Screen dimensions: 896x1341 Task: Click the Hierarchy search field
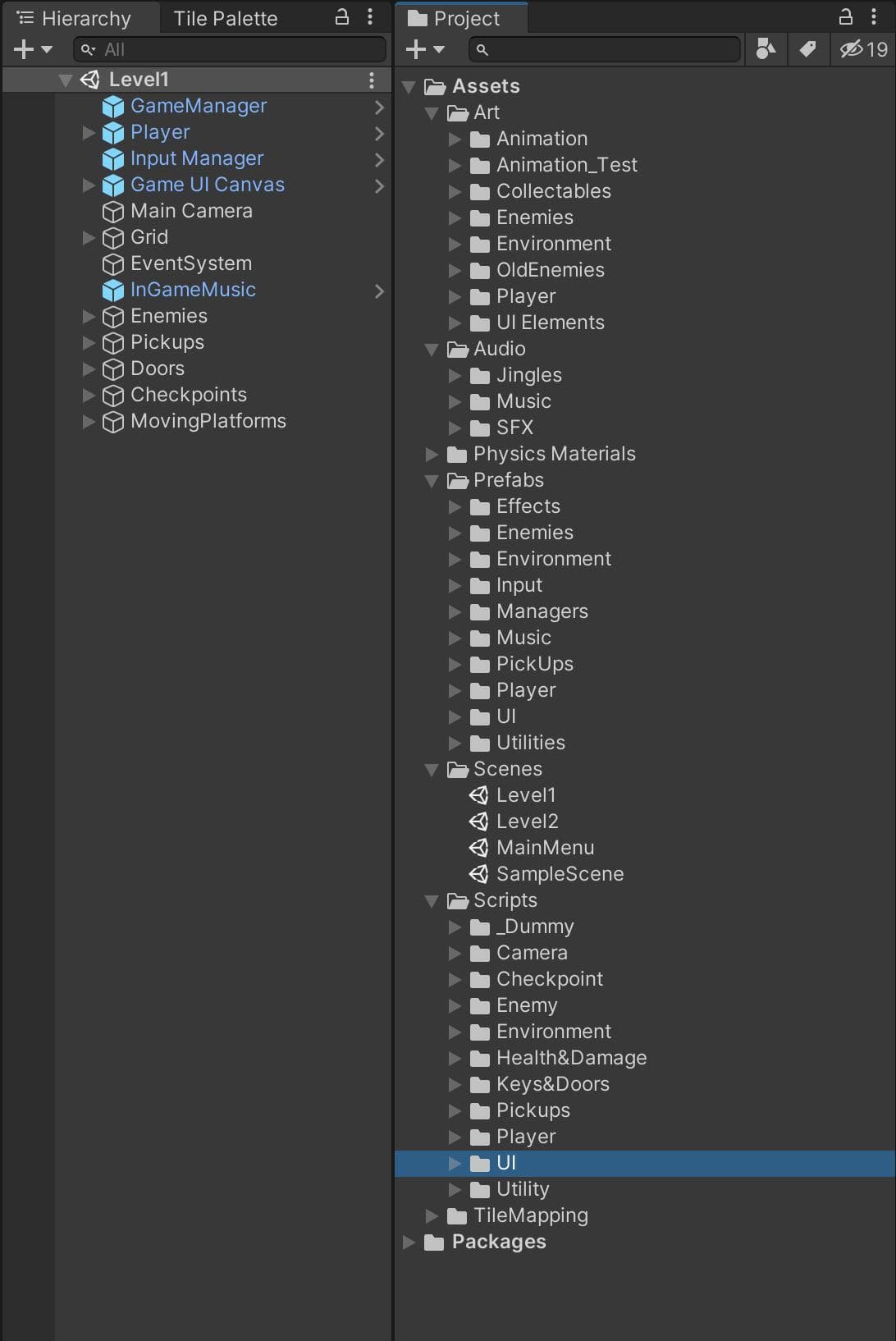tap(230, 50)
